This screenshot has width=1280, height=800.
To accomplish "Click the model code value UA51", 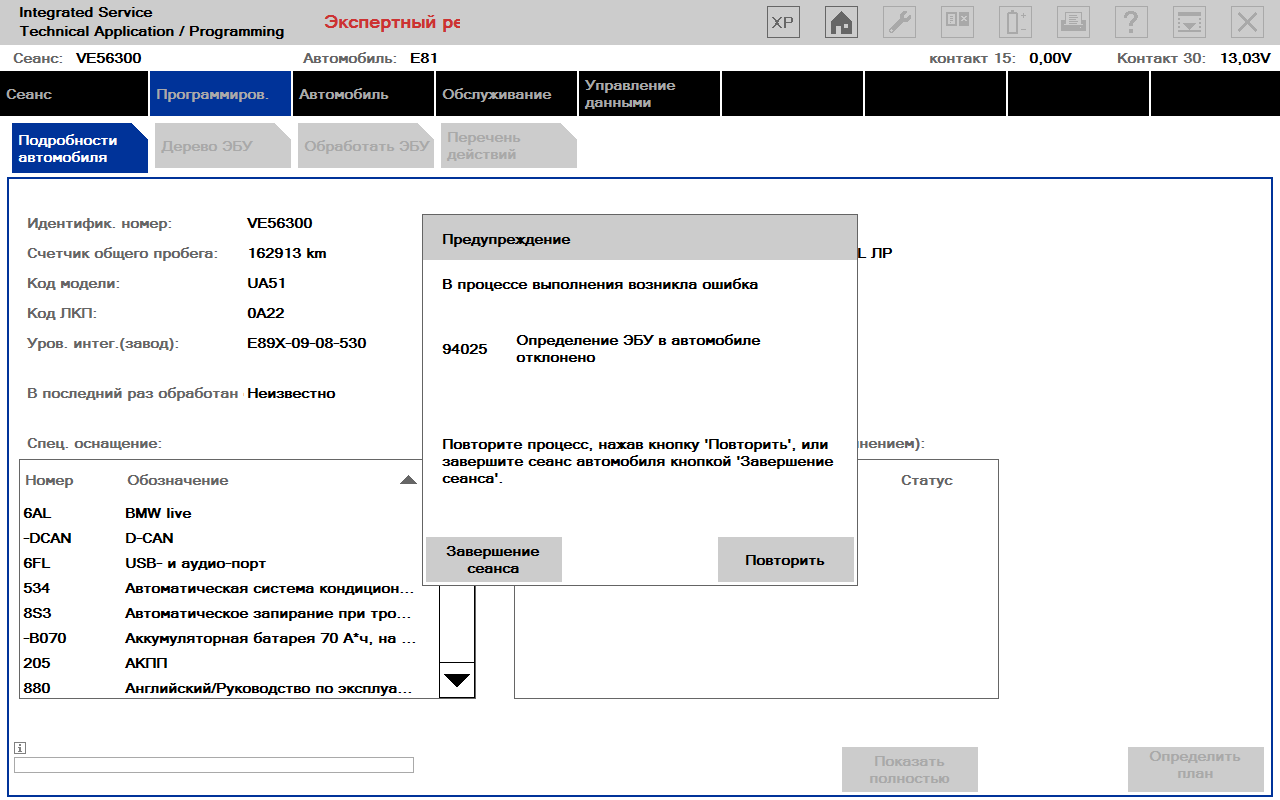I will [x=266, y=283].
